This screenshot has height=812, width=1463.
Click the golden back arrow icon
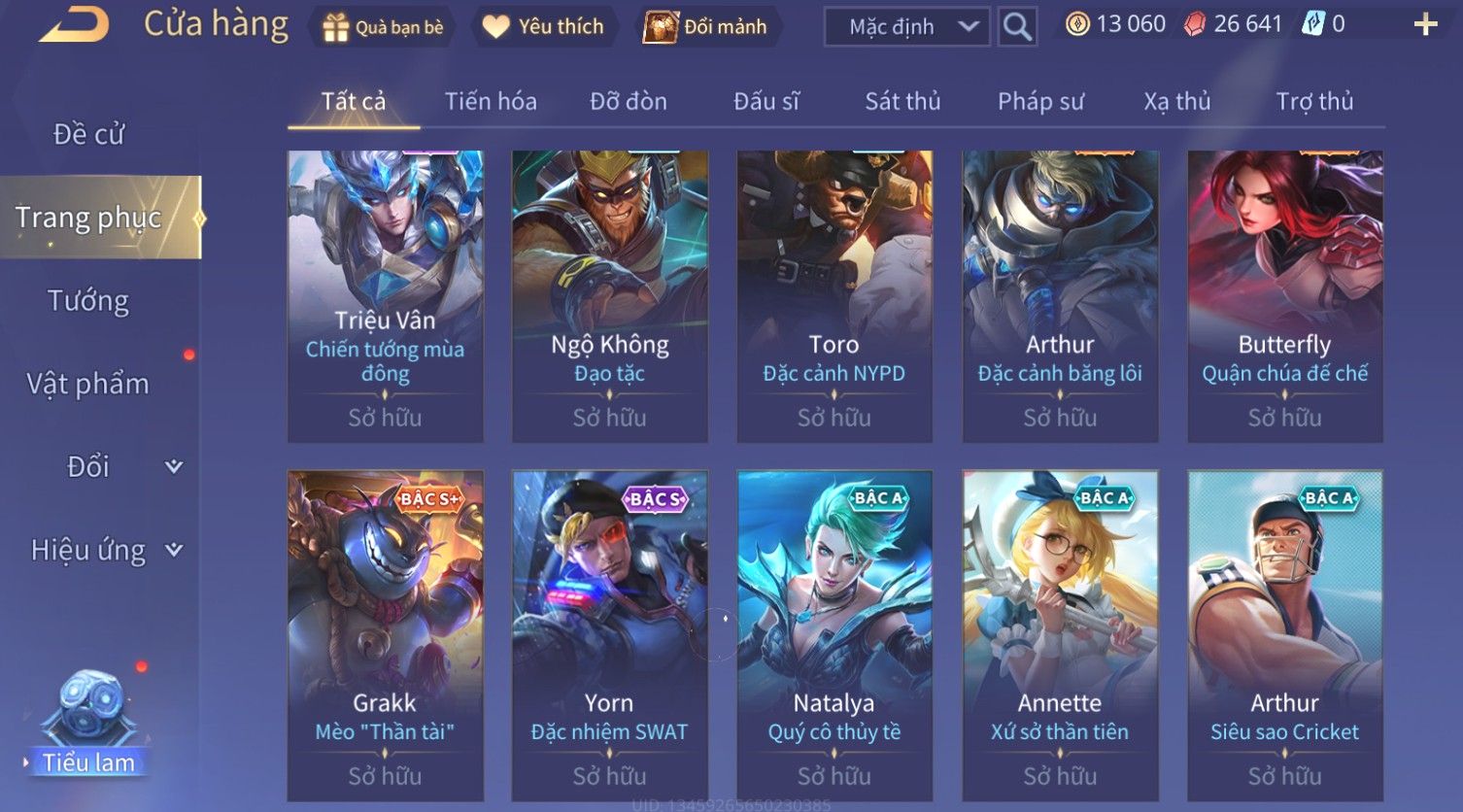(x=74, y=23)
